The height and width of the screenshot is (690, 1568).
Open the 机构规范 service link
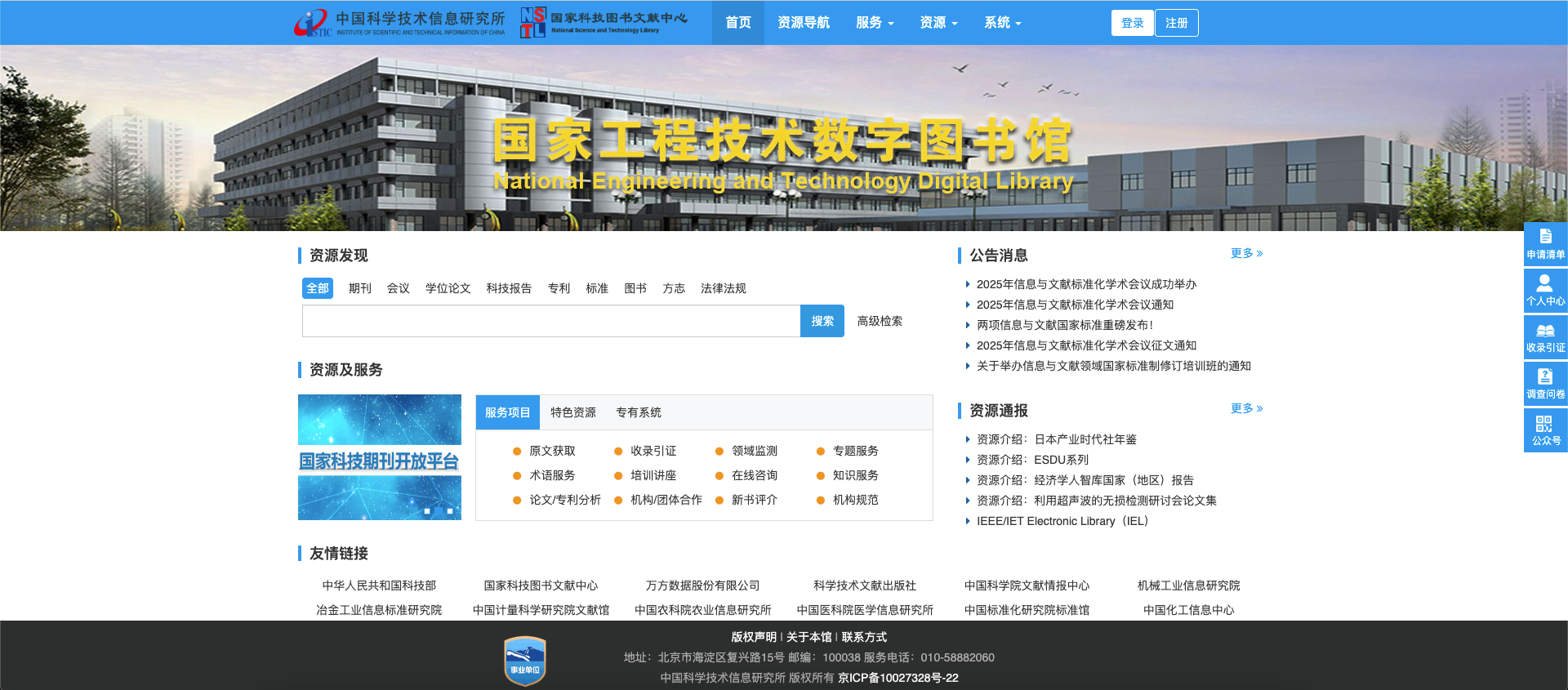click(x=856, y=500)
